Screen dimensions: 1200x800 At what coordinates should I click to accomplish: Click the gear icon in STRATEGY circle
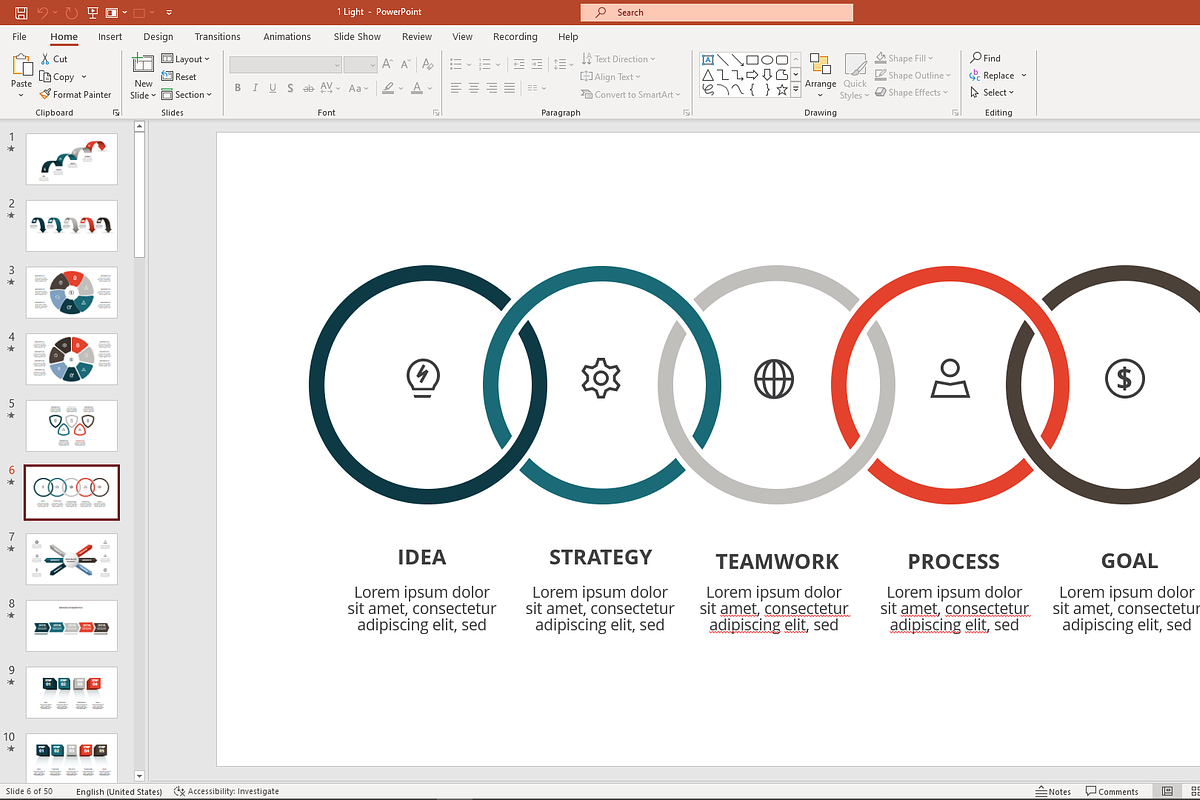[601, 378]
